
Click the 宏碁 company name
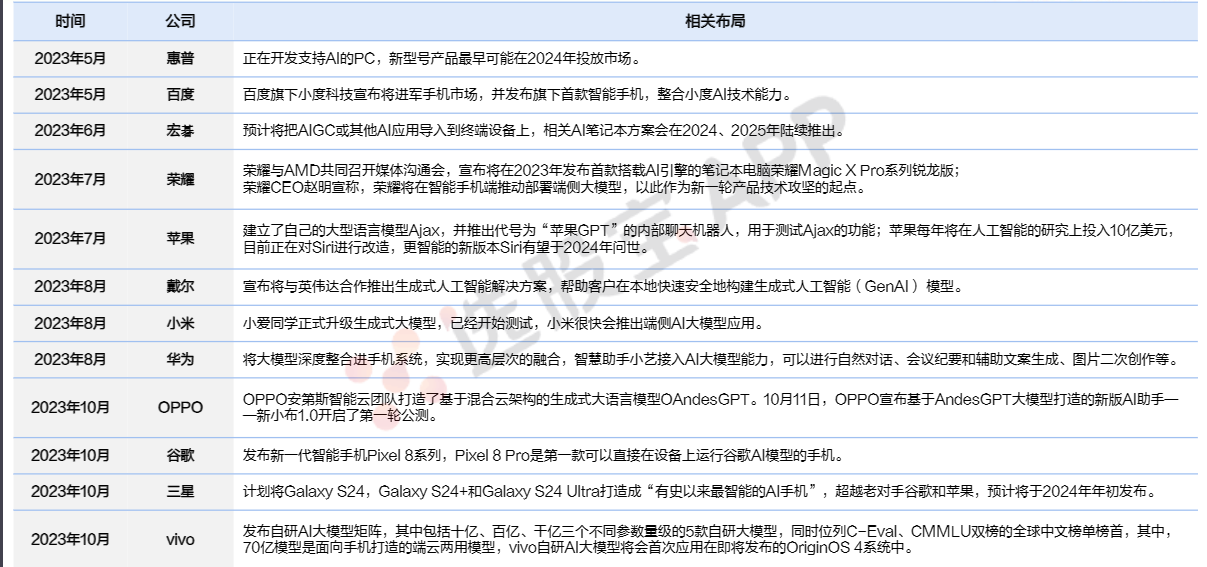click(x=180, y=131)
